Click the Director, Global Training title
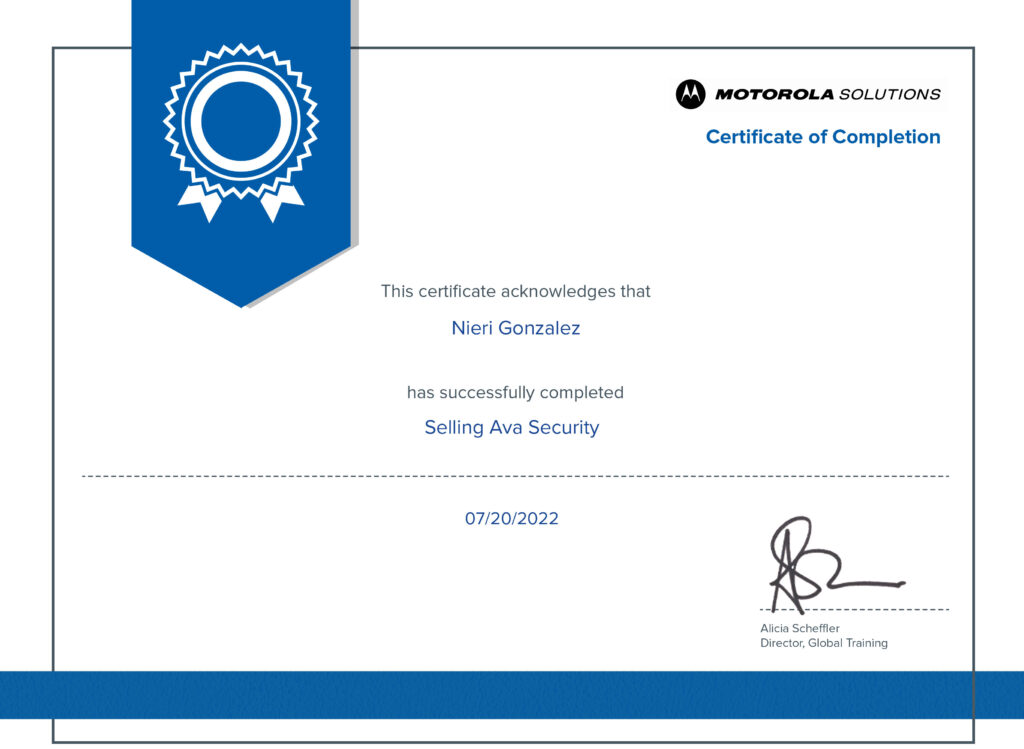 point(823,643)
